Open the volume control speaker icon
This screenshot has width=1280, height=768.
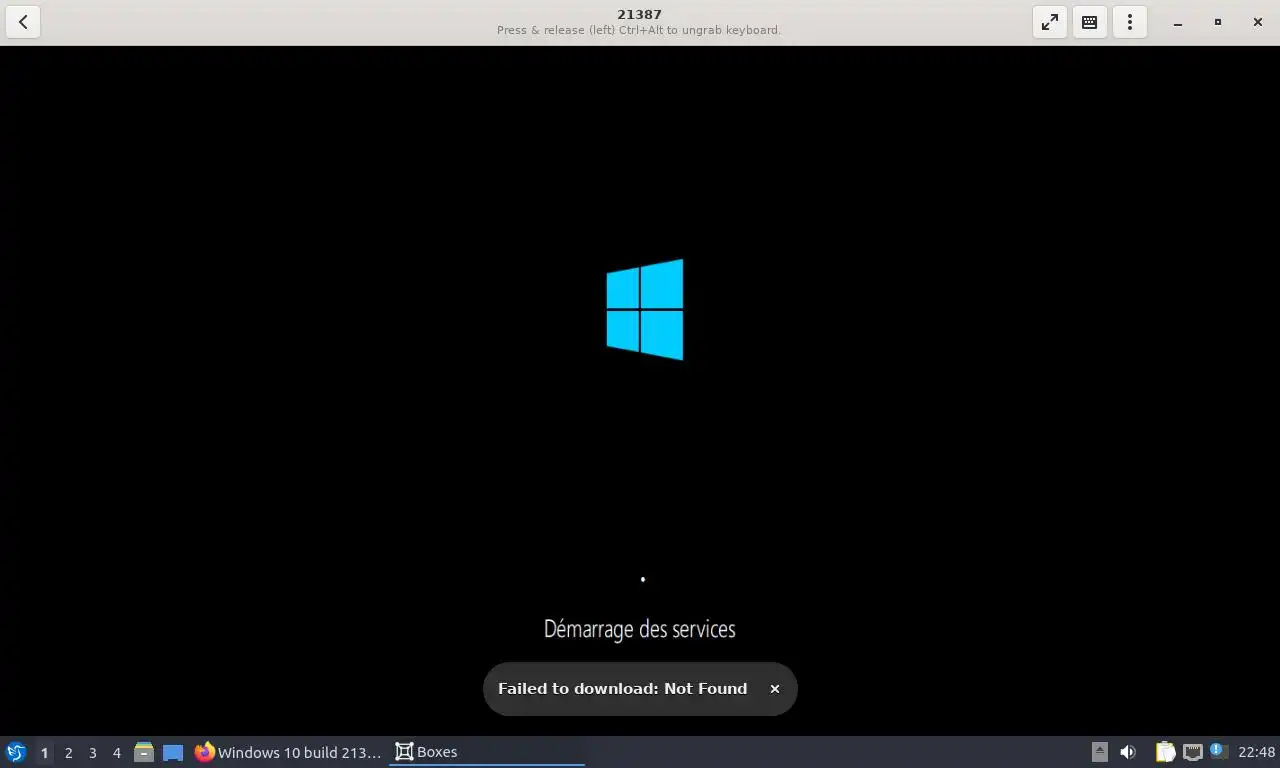(1128, 752)
